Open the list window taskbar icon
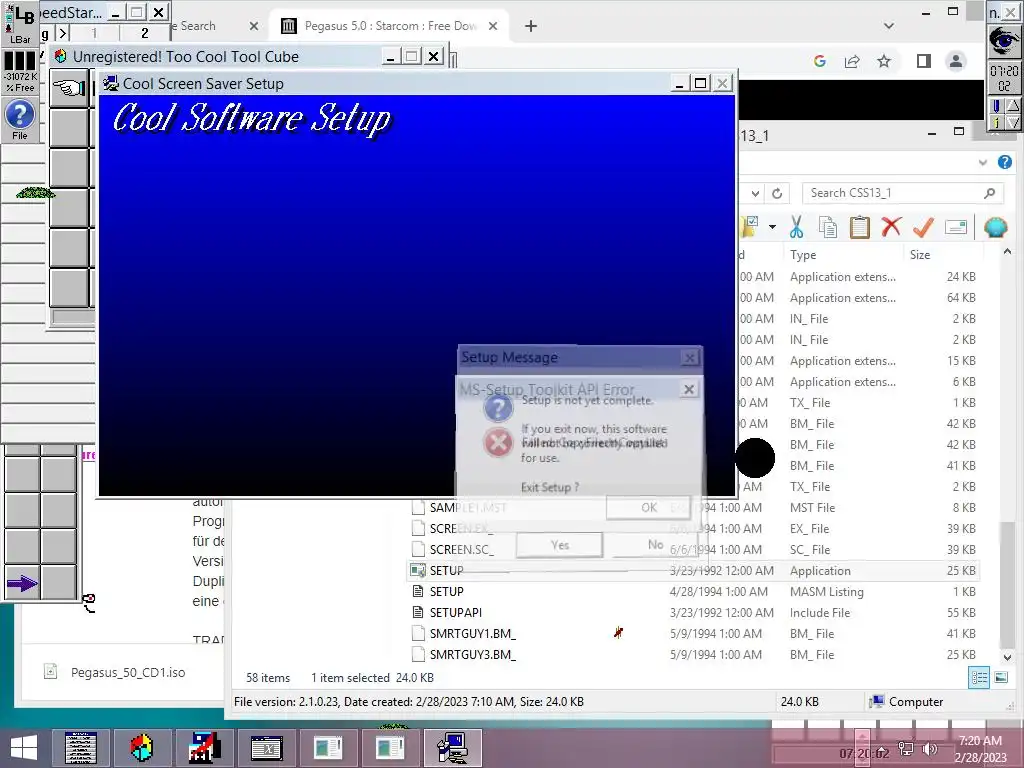Viewport: 1024px width, 768px height. [81, 748]
